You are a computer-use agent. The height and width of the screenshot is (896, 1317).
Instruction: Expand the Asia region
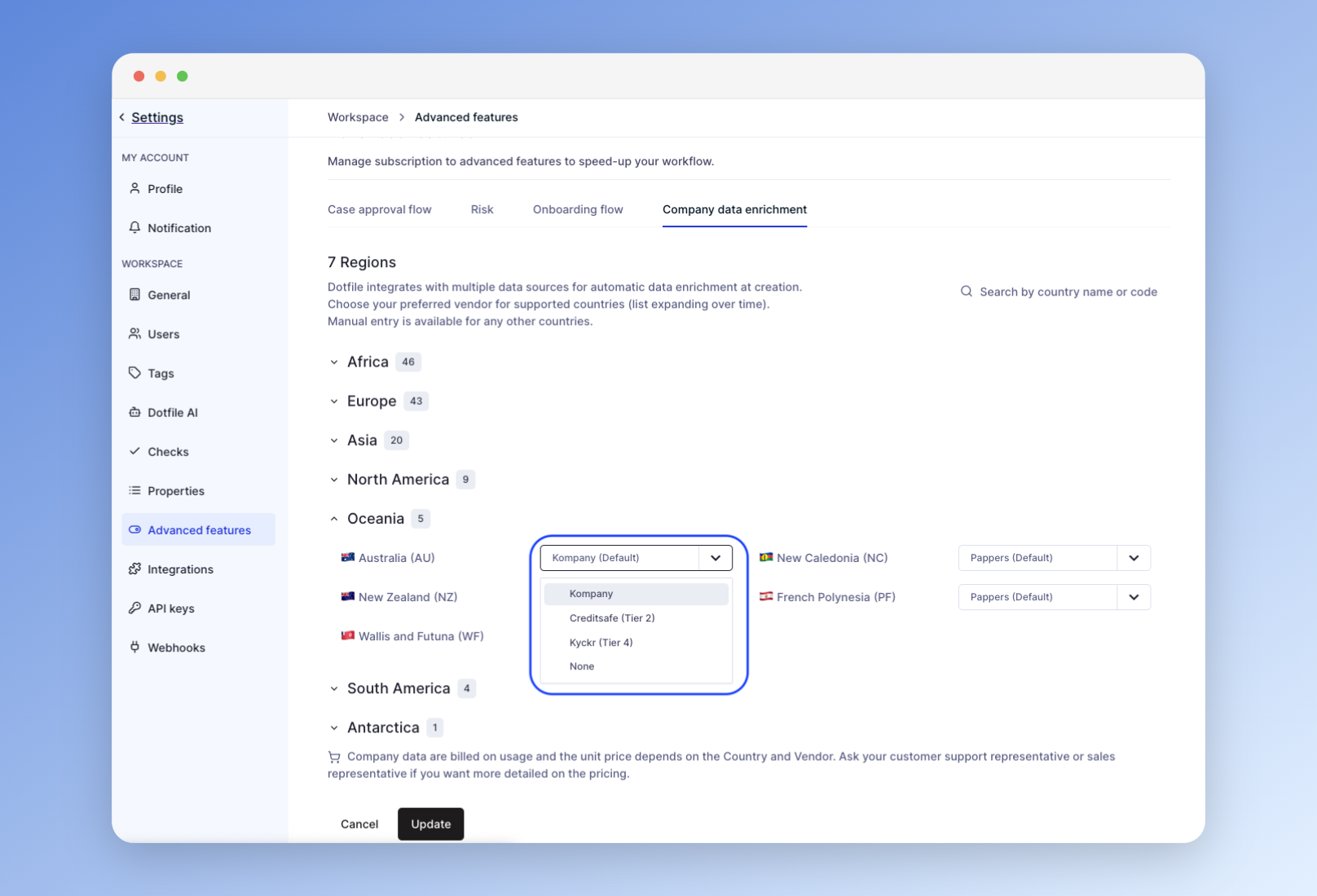click(334, 440)
